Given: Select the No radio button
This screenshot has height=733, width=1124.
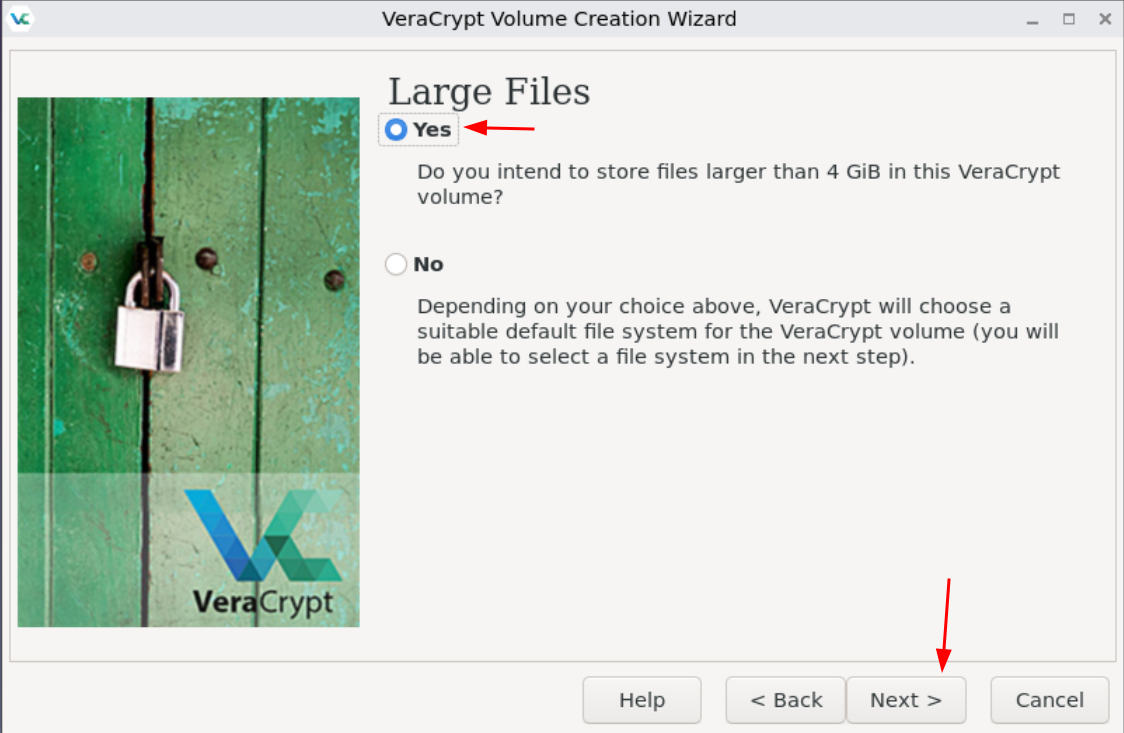Looking at the screenshot, I should (x=396, y=264).
